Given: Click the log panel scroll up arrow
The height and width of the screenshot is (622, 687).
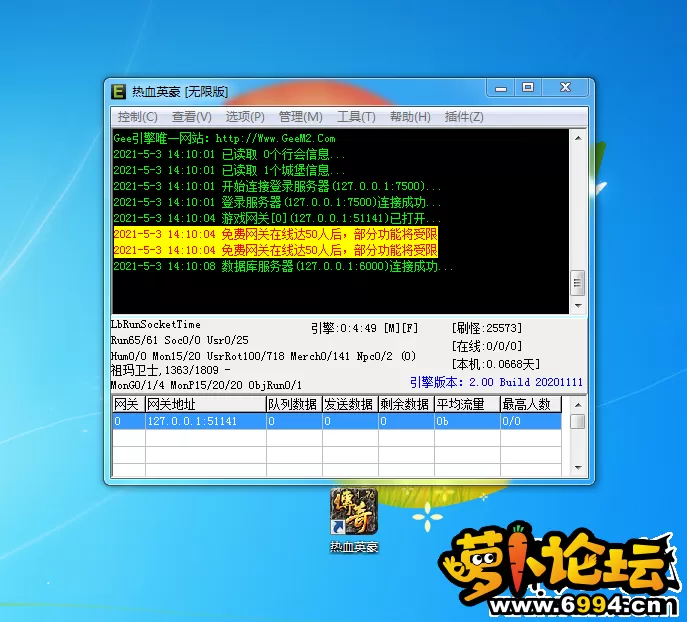Looking at the screenshot, I should pyautogui.click(x=578, y=138).
